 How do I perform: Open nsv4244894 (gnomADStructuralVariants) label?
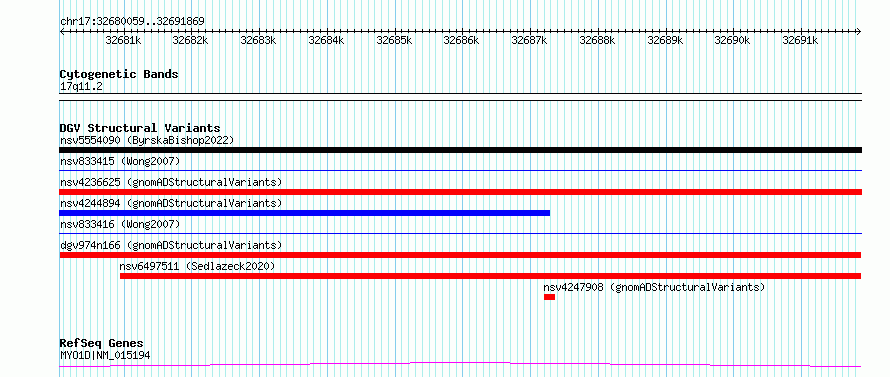pos(171,203)
